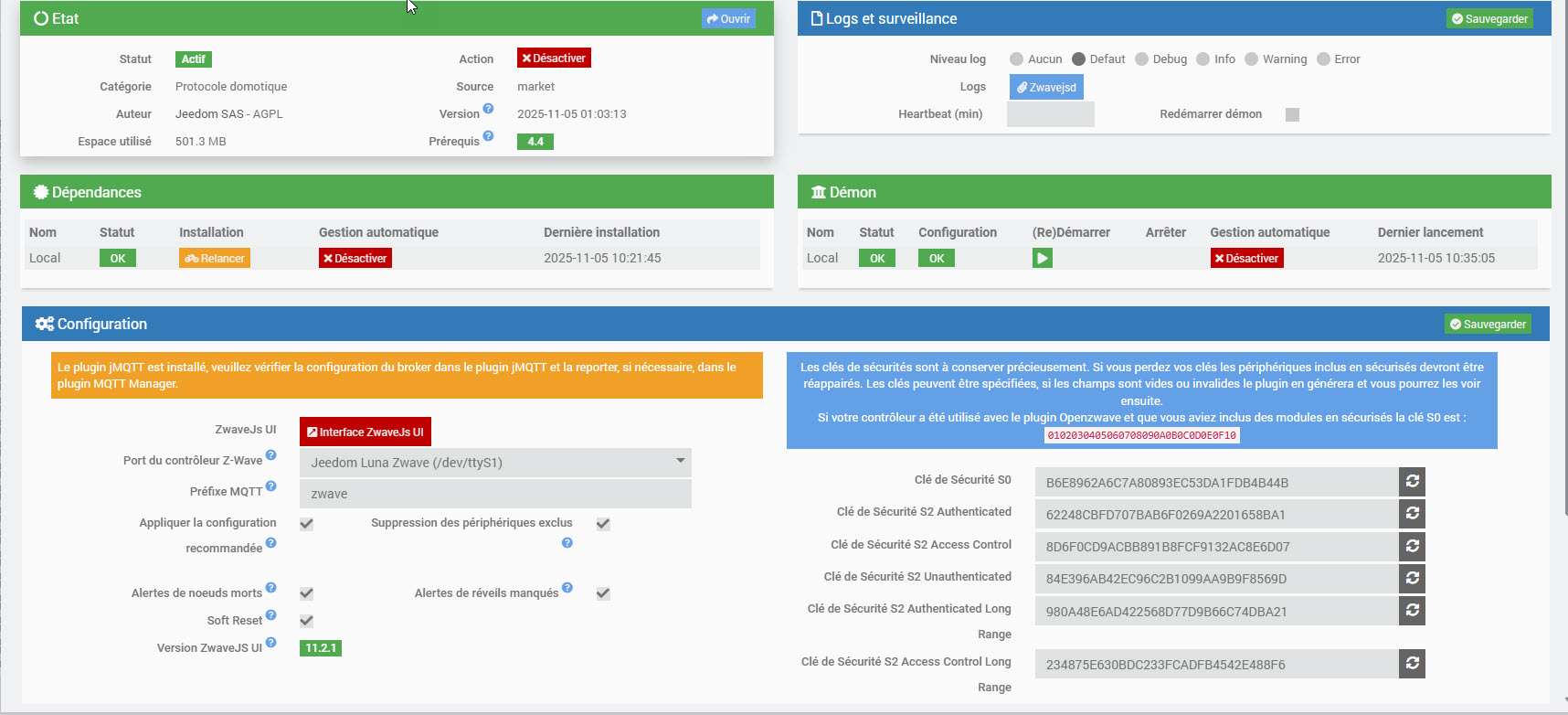Screen dimensions: 1568x715
Task: Open help icon for Port du contrôleur Z-Wave
Action: (271, 455)
